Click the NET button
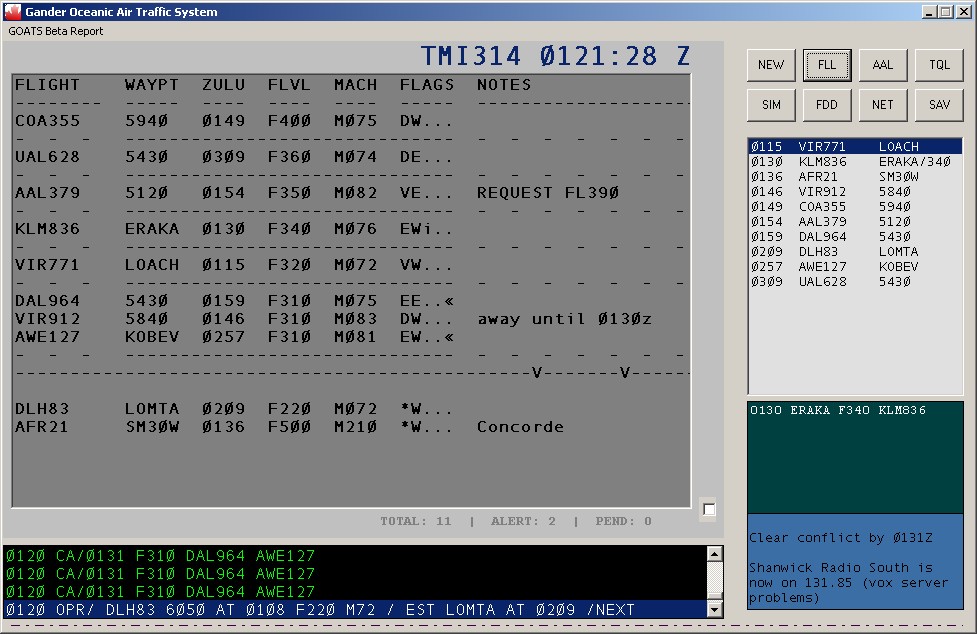Image resolution: width=977 pixels, height=634 pixels. 882,105
